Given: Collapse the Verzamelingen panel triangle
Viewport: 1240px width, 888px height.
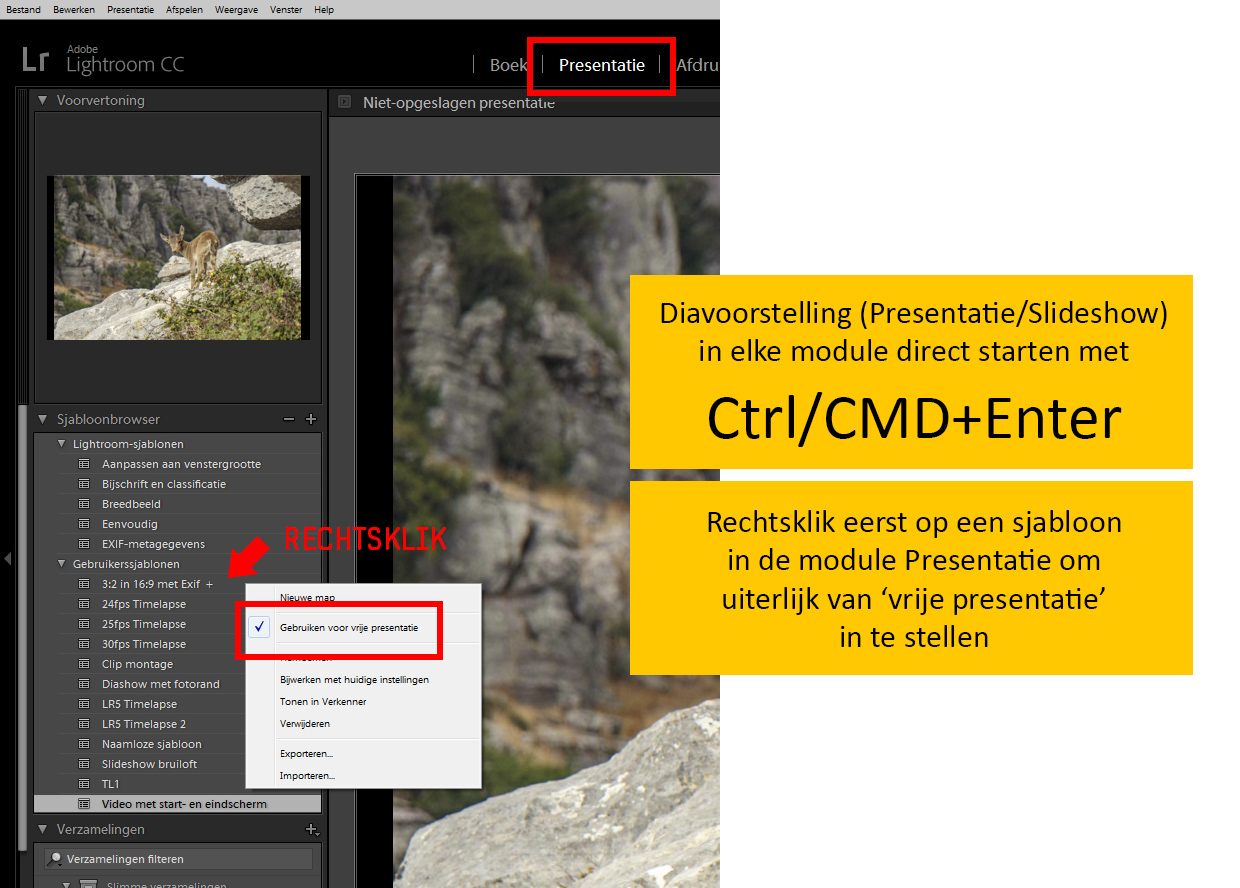Looking at the screenshot, I should pos(43,829).
